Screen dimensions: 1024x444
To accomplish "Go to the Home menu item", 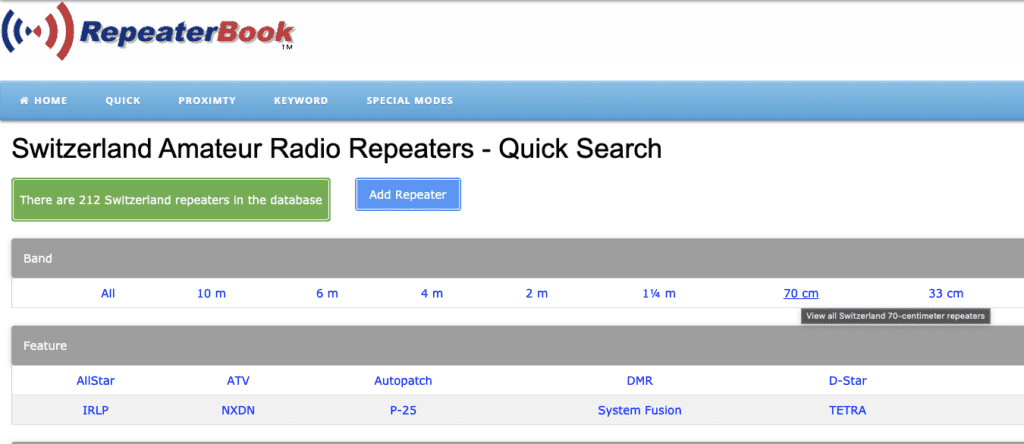I will click(x=43, y=101).
